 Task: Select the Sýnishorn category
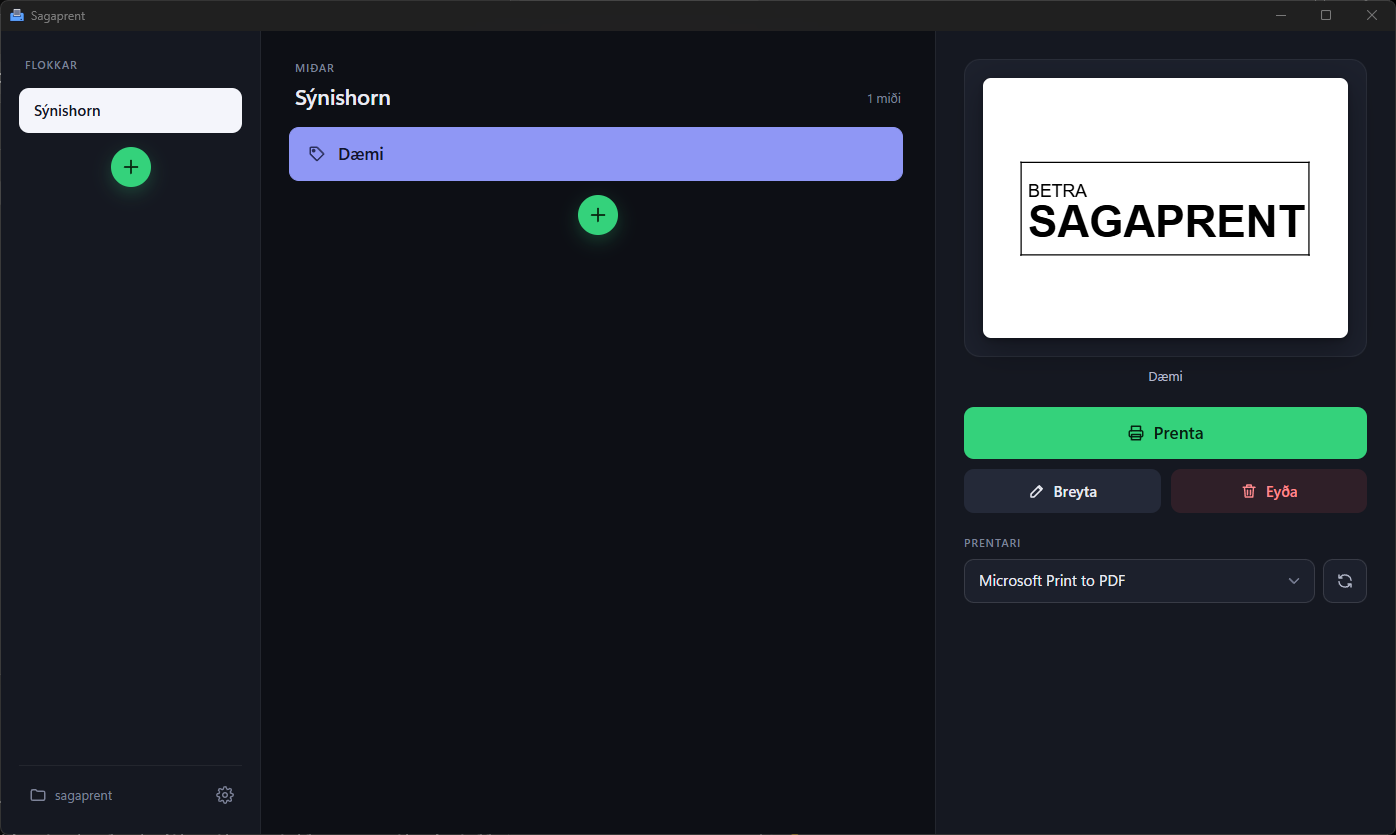(130, 110)
